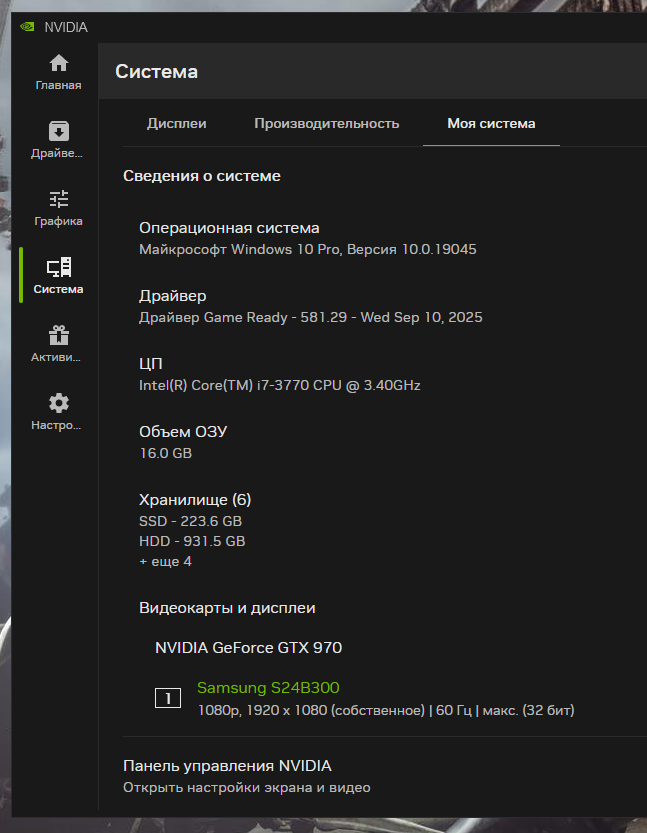Click the Объем ОЗУ label

point(183,432)
